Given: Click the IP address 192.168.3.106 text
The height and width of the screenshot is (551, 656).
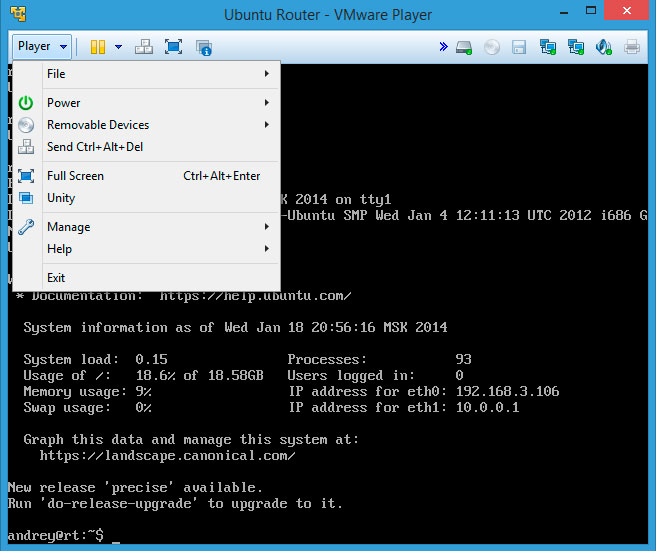Looking at the screenshot, I should pyautogui.click(x=507, y=391).
